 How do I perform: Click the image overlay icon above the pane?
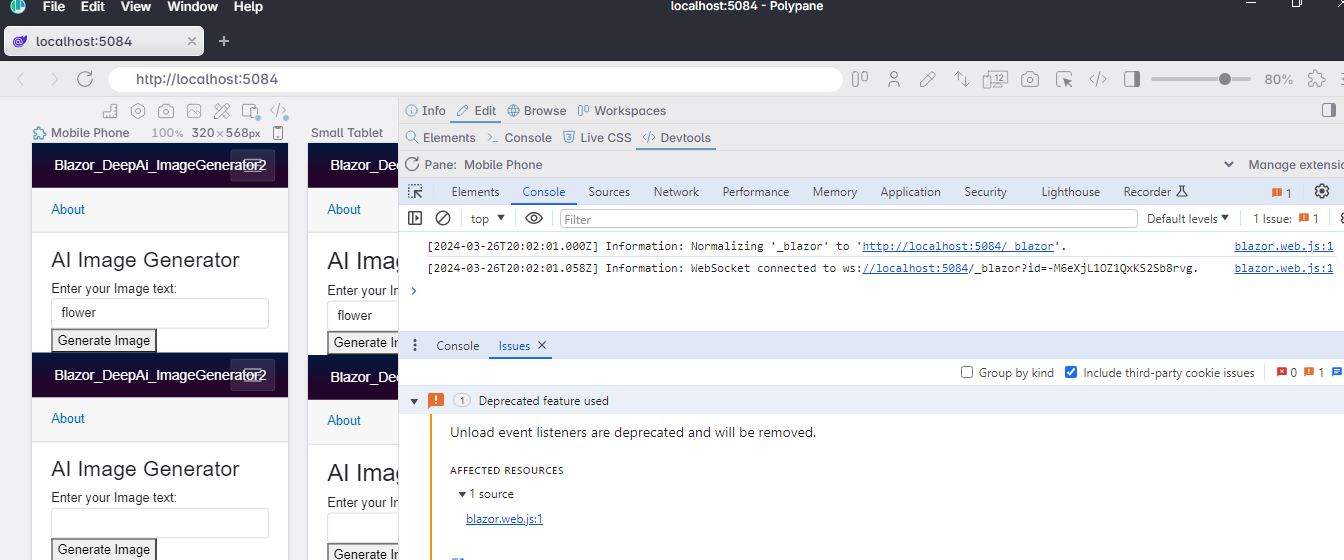[194, 111]
